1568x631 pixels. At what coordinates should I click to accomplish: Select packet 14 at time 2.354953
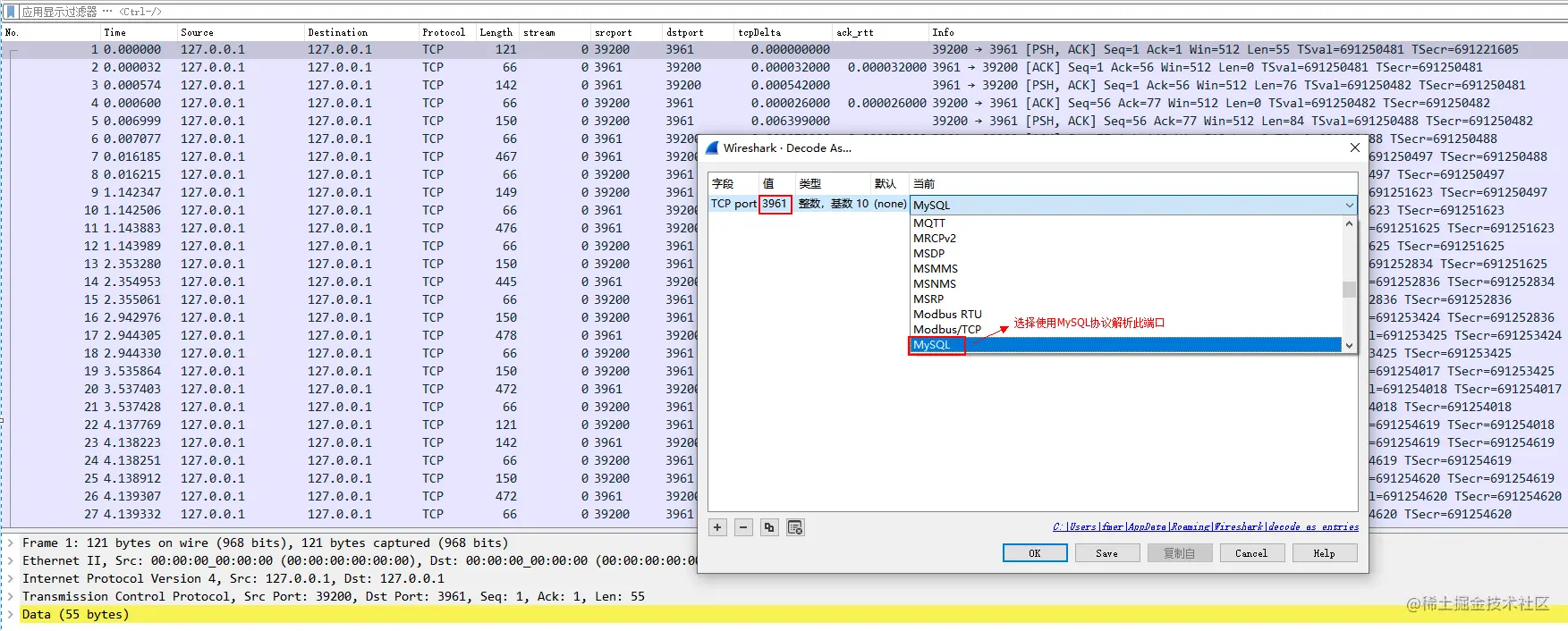[x=349, y=282]
